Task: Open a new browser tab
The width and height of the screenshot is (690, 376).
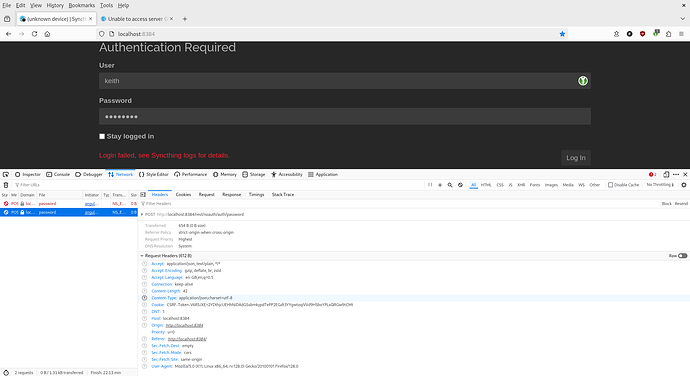Action: point(185,19)
